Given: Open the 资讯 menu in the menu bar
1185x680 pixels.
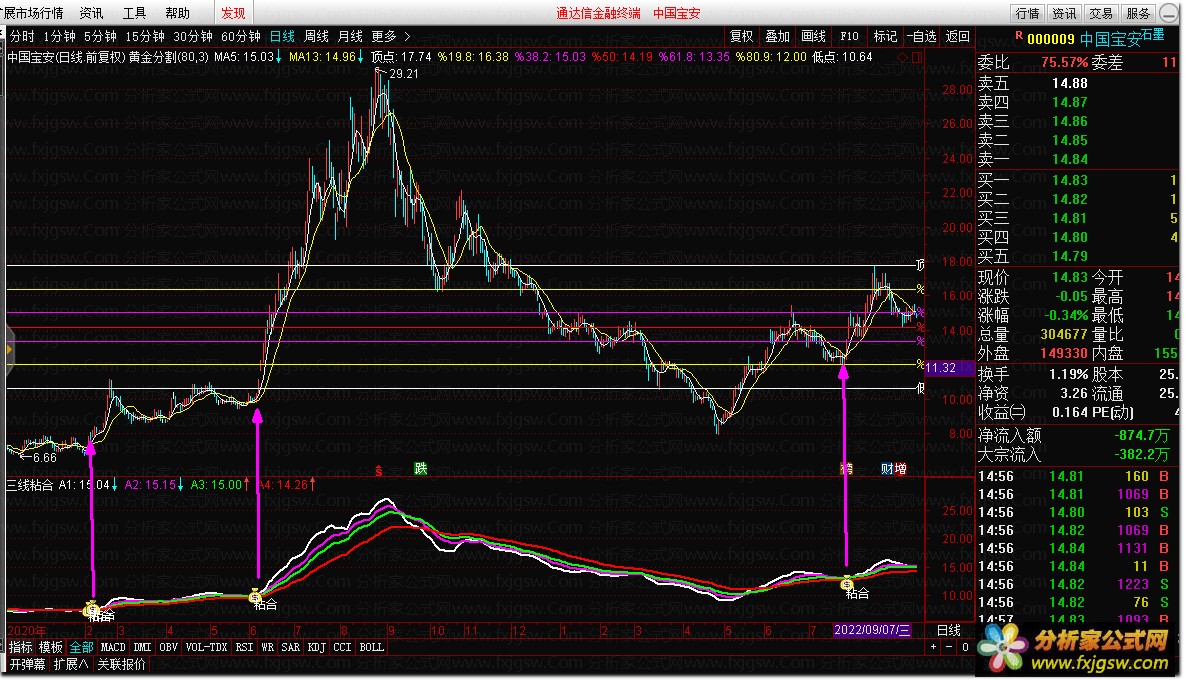Looking at the screenshot, I should (91, 14).
